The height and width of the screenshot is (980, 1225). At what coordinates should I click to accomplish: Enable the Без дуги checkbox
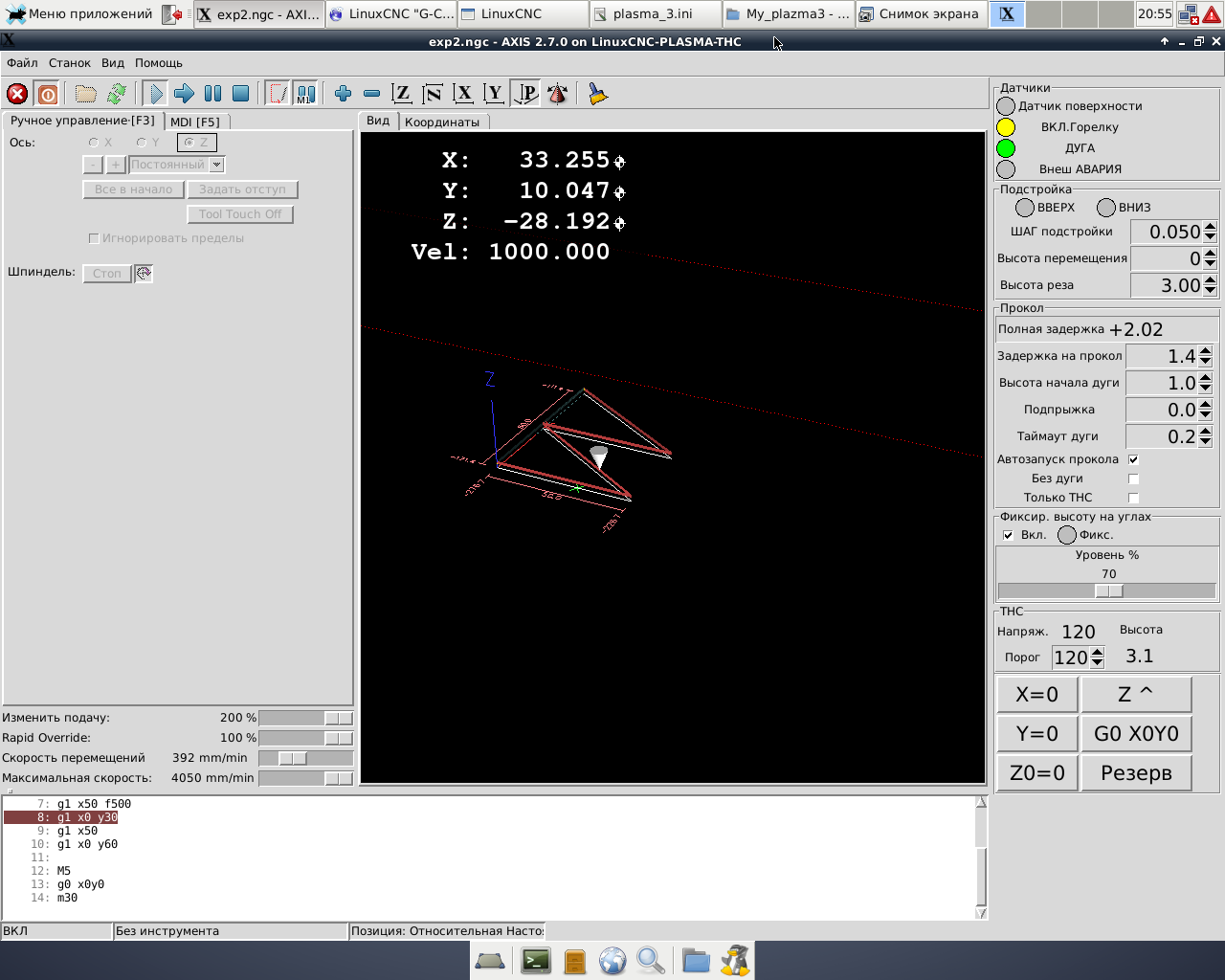pos(1133,479)
